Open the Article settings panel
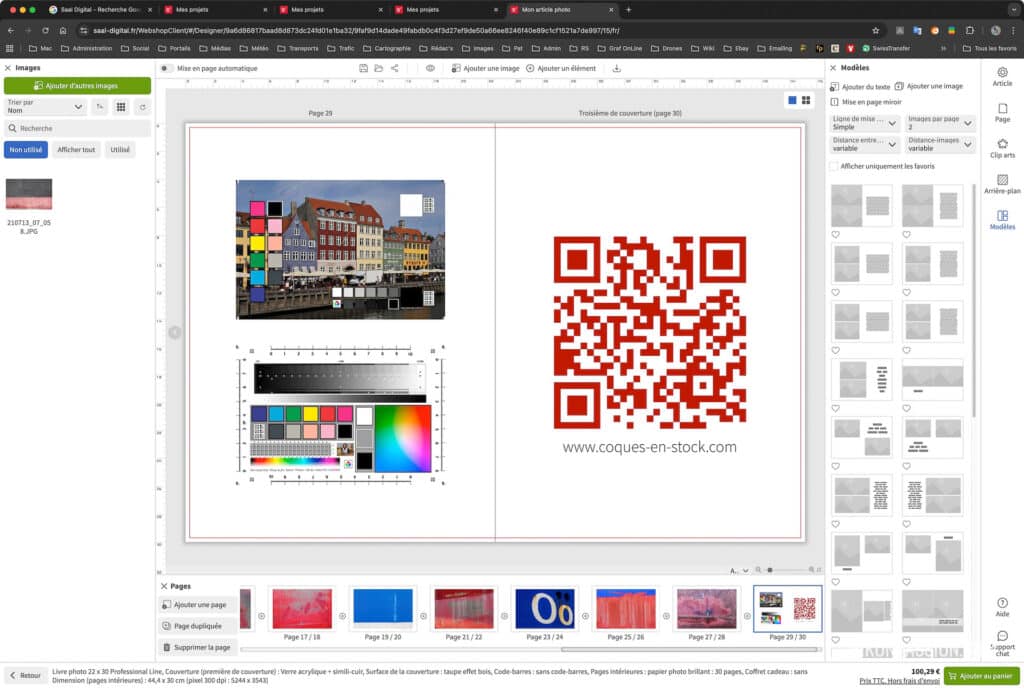This screenshot has height=689, width=1024. 1002,76
